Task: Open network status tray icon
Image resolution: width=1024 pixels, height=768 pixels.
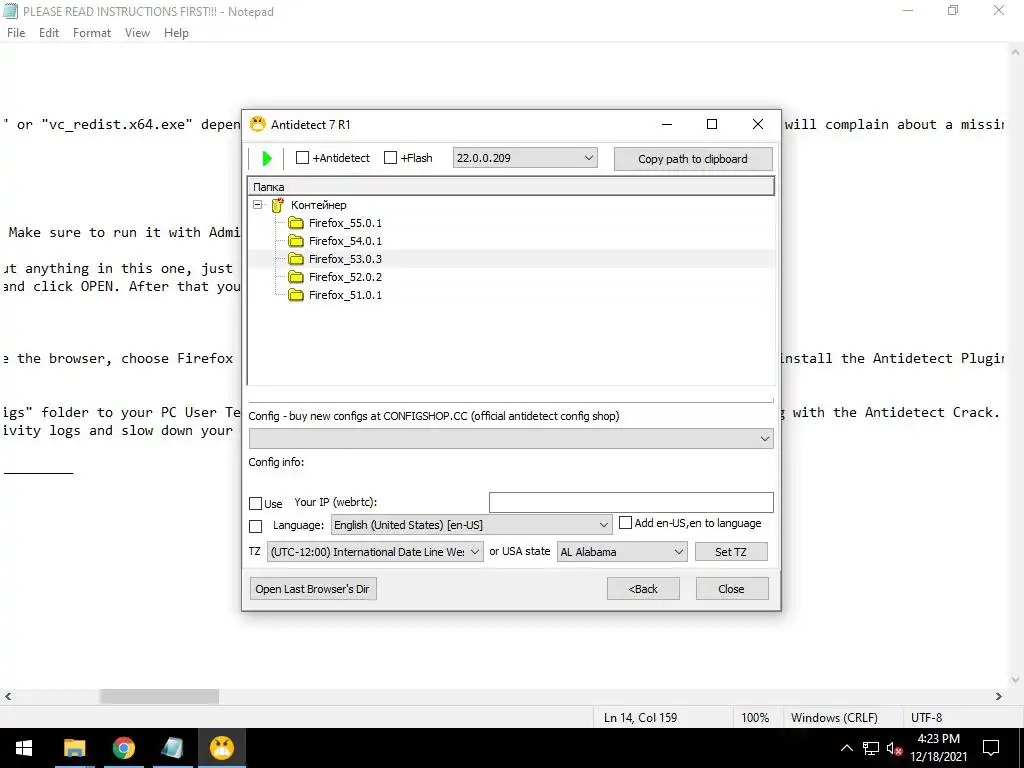Action: (x=871, y=748)
